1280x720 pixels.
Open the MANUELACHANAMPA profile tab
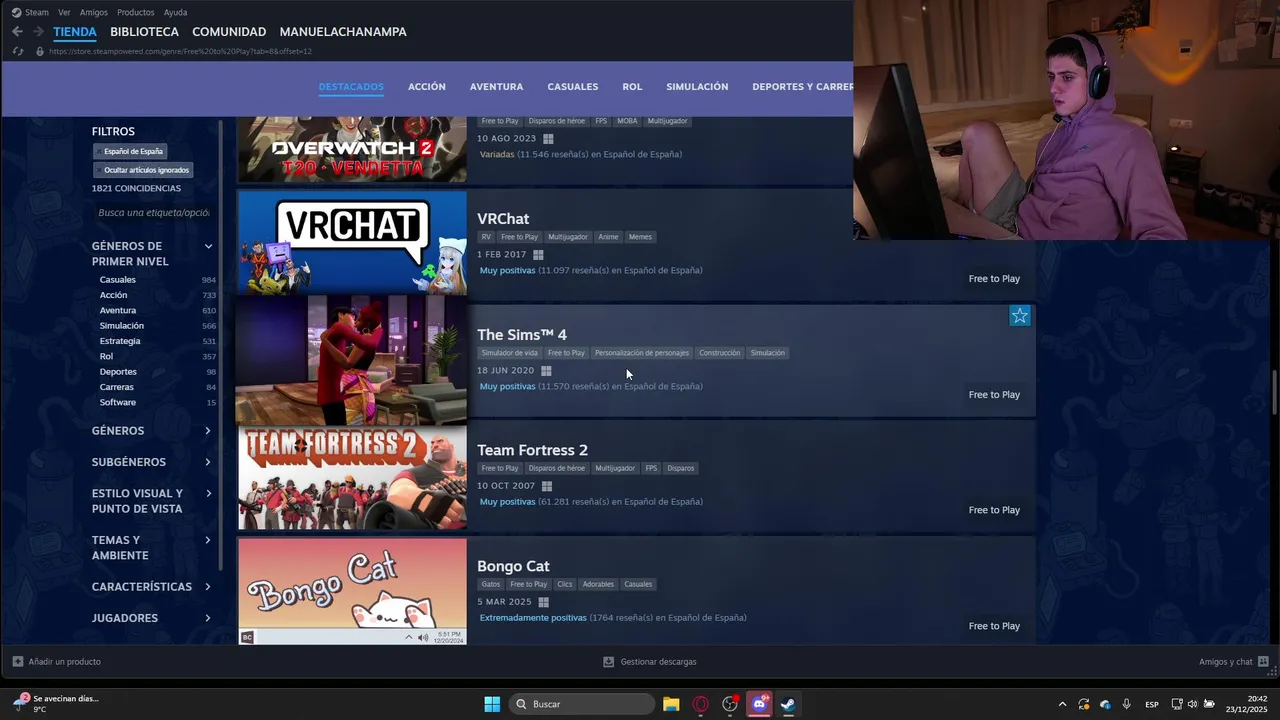[x=343, y=32]
